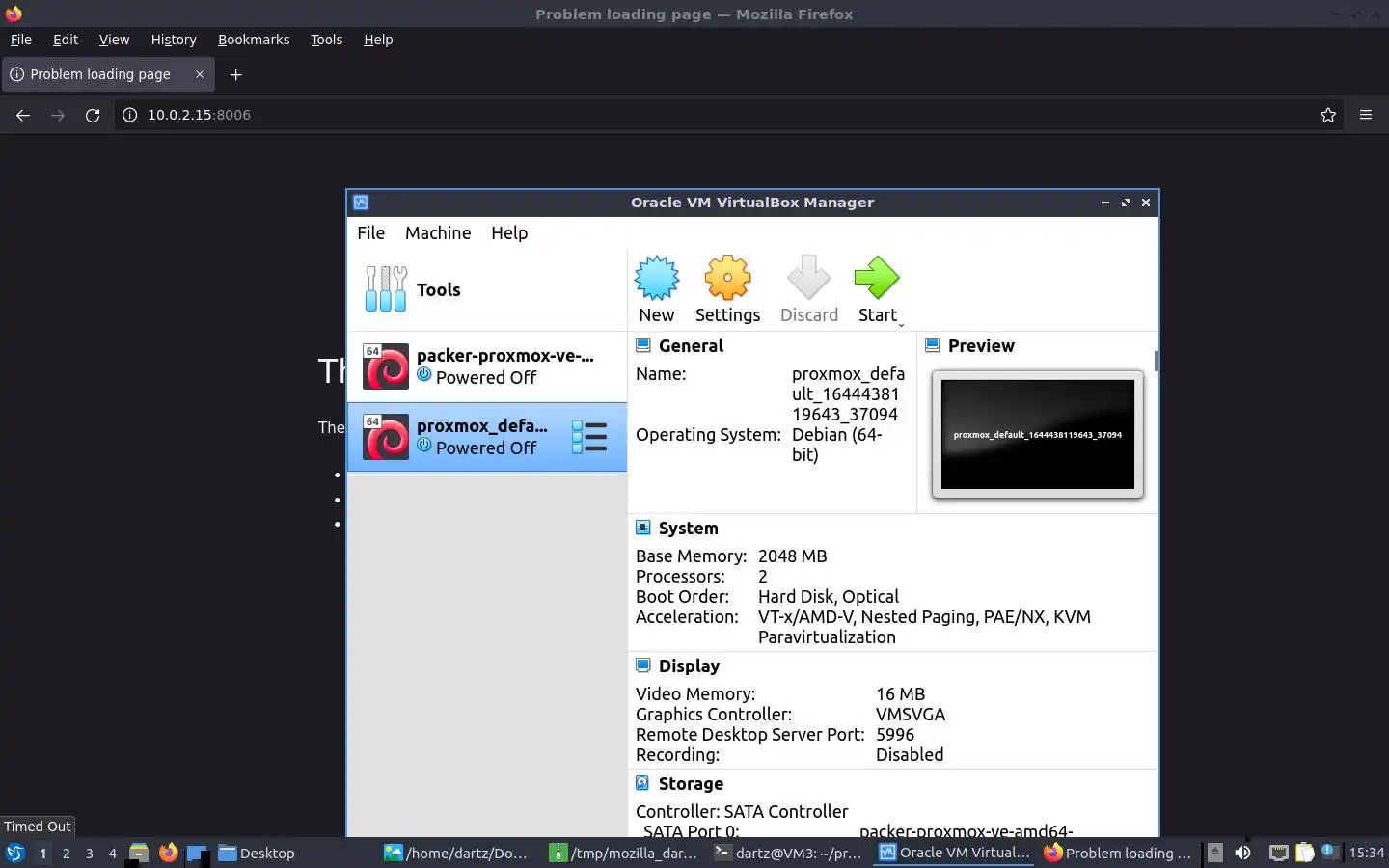Open the VirtualBox Machine menu
The height and width of the screenshot is (868, 1389).
coord(438,232)
